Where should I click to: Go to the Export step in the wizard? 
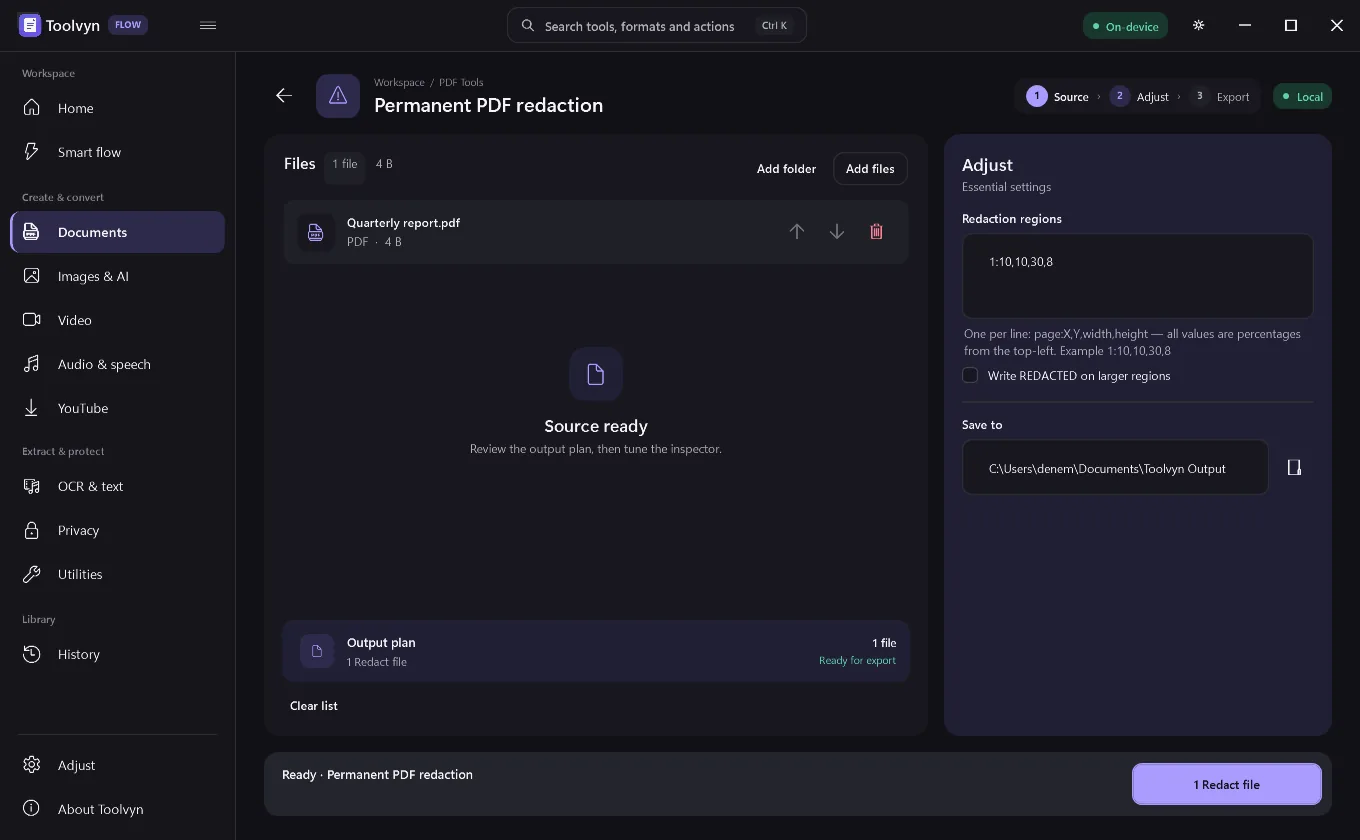(x=1220, y=97)
